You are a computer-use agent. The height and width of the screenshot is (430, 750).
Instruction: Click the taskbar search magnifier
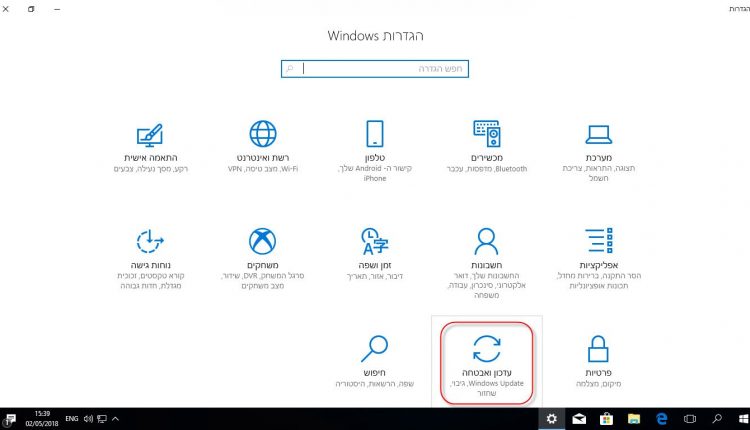pyautogui.click(x=717, y=419)
